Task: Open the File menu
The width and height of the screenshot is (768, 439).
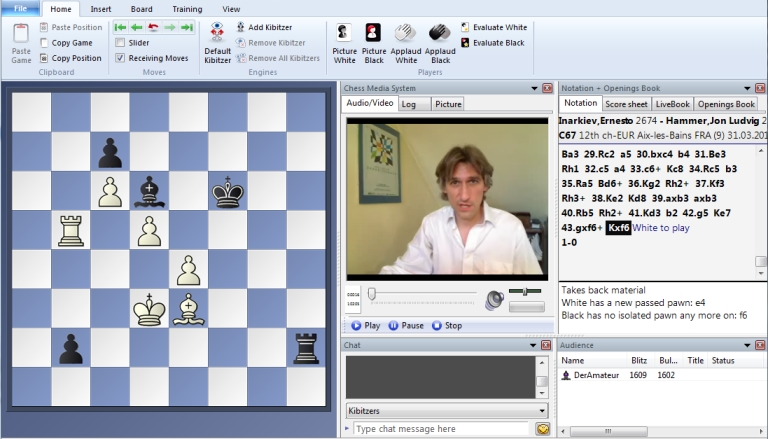Action: 20,8
